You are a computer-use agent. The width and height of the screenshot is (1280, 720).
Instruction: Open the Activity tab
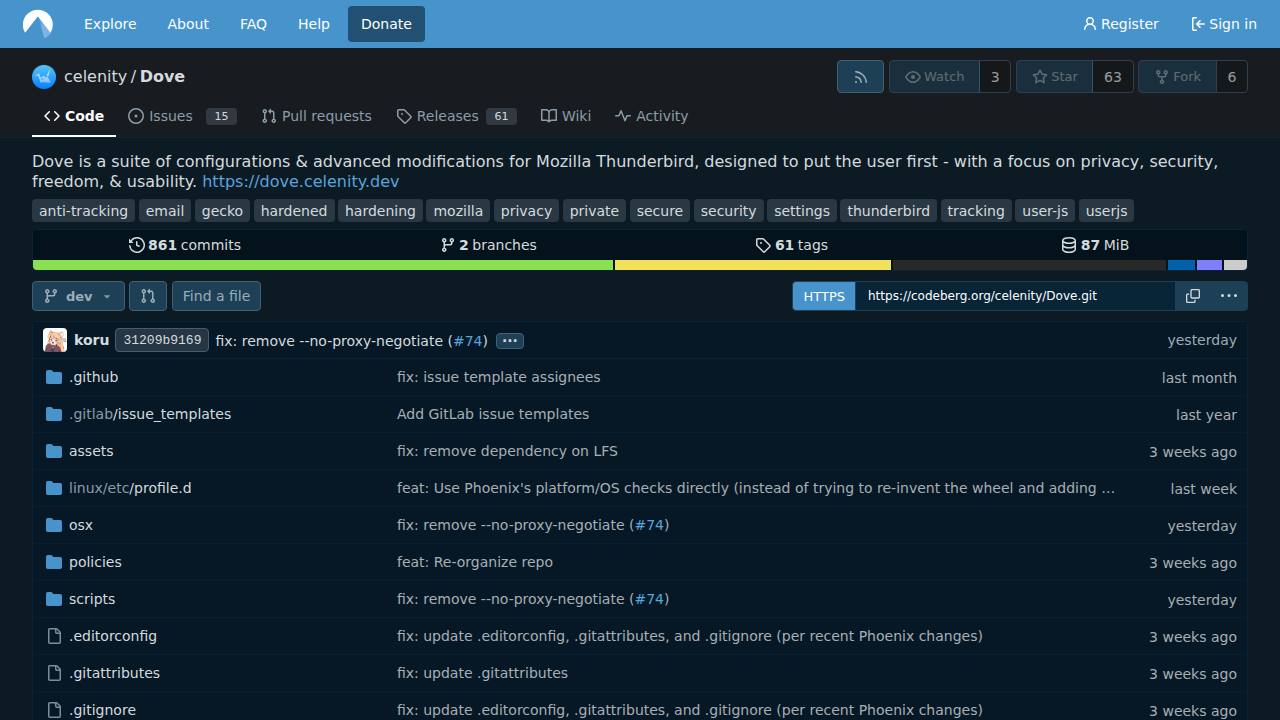click(x=652, y=116)
